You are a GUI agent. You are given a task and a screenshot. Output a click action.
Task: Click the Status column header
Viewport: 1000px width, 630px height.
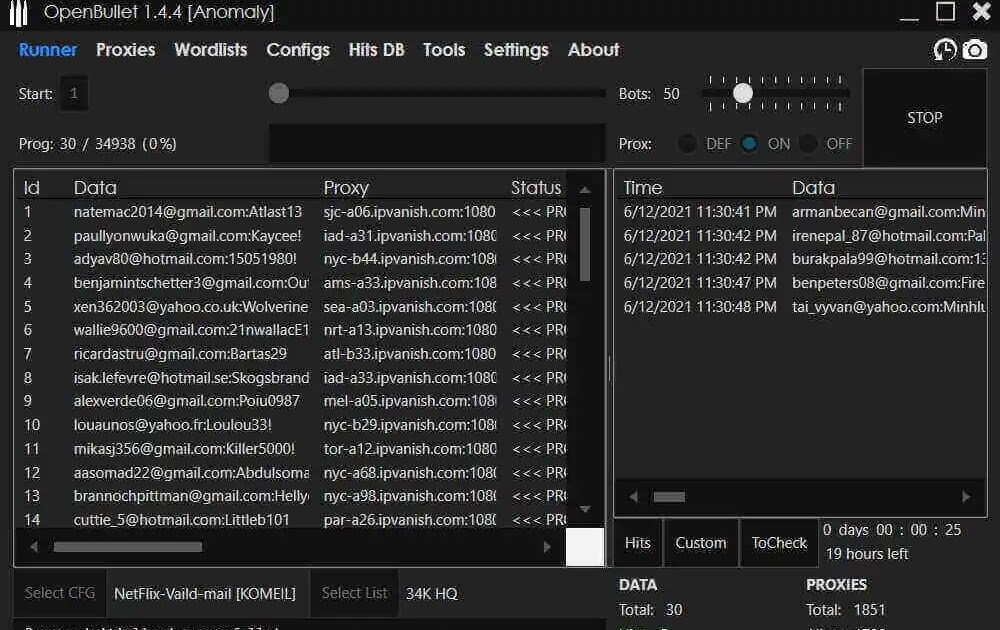(x=536, y=187)
